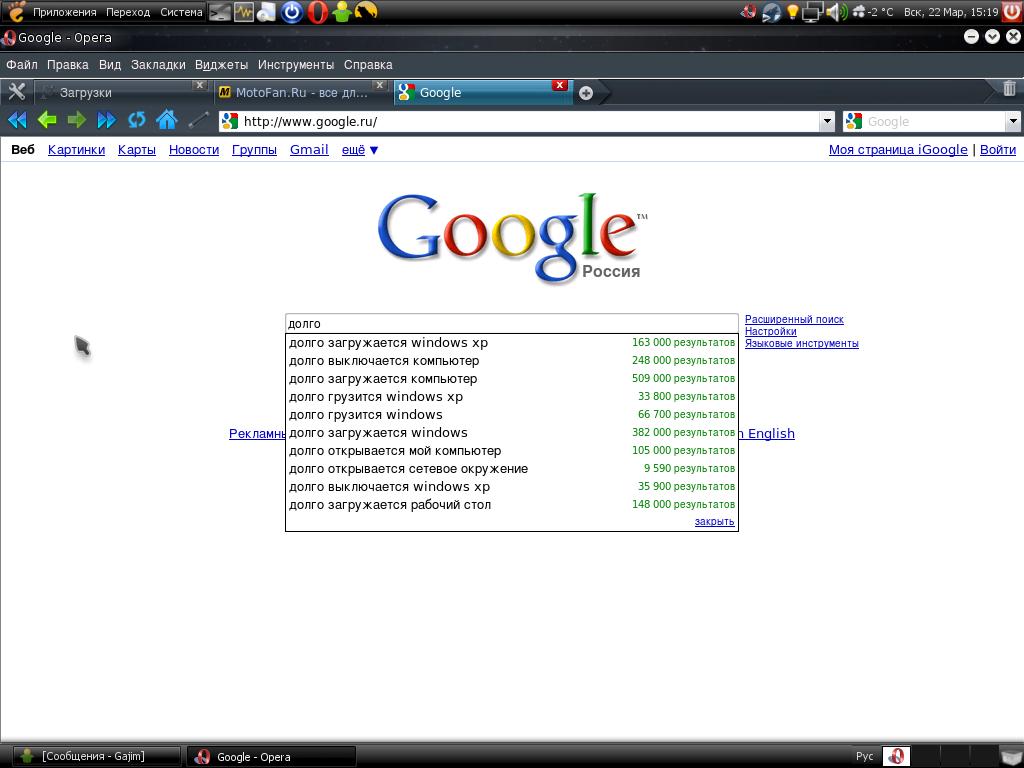This screenshot has height=768, width=1024.
Task: Expand the search engine dropdown arrow
Action: click(1013, 121)
